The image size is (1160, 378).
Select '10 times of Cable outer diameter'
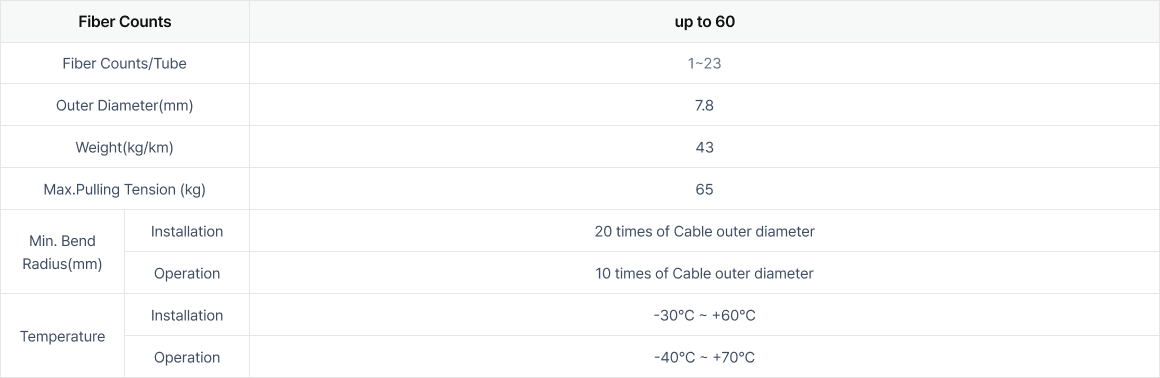704,274
